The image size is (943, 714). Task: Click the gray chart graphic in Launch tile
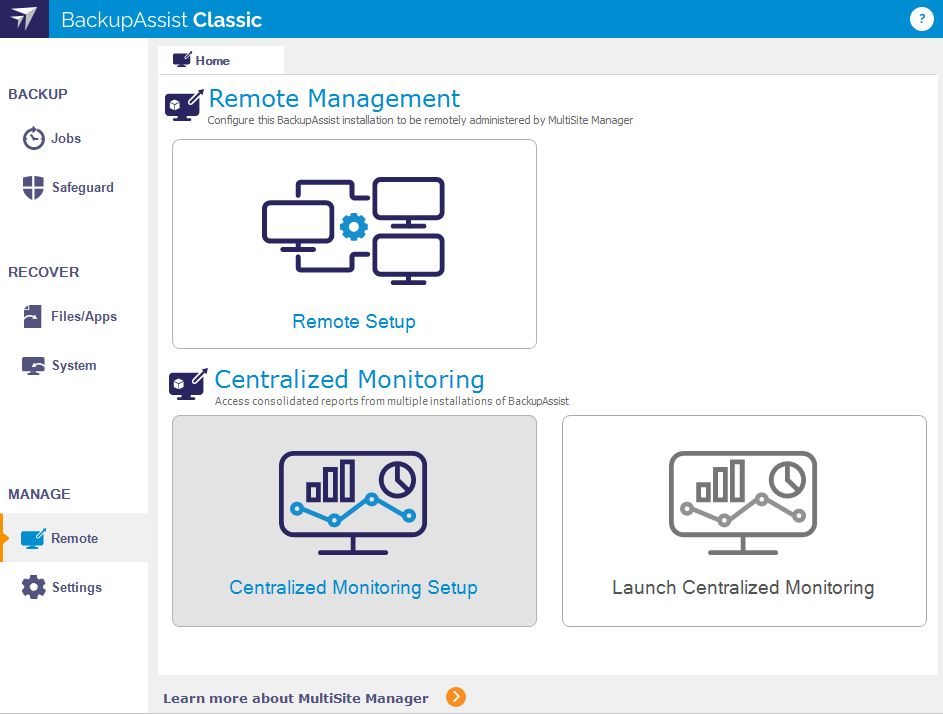tap(743, 503)
